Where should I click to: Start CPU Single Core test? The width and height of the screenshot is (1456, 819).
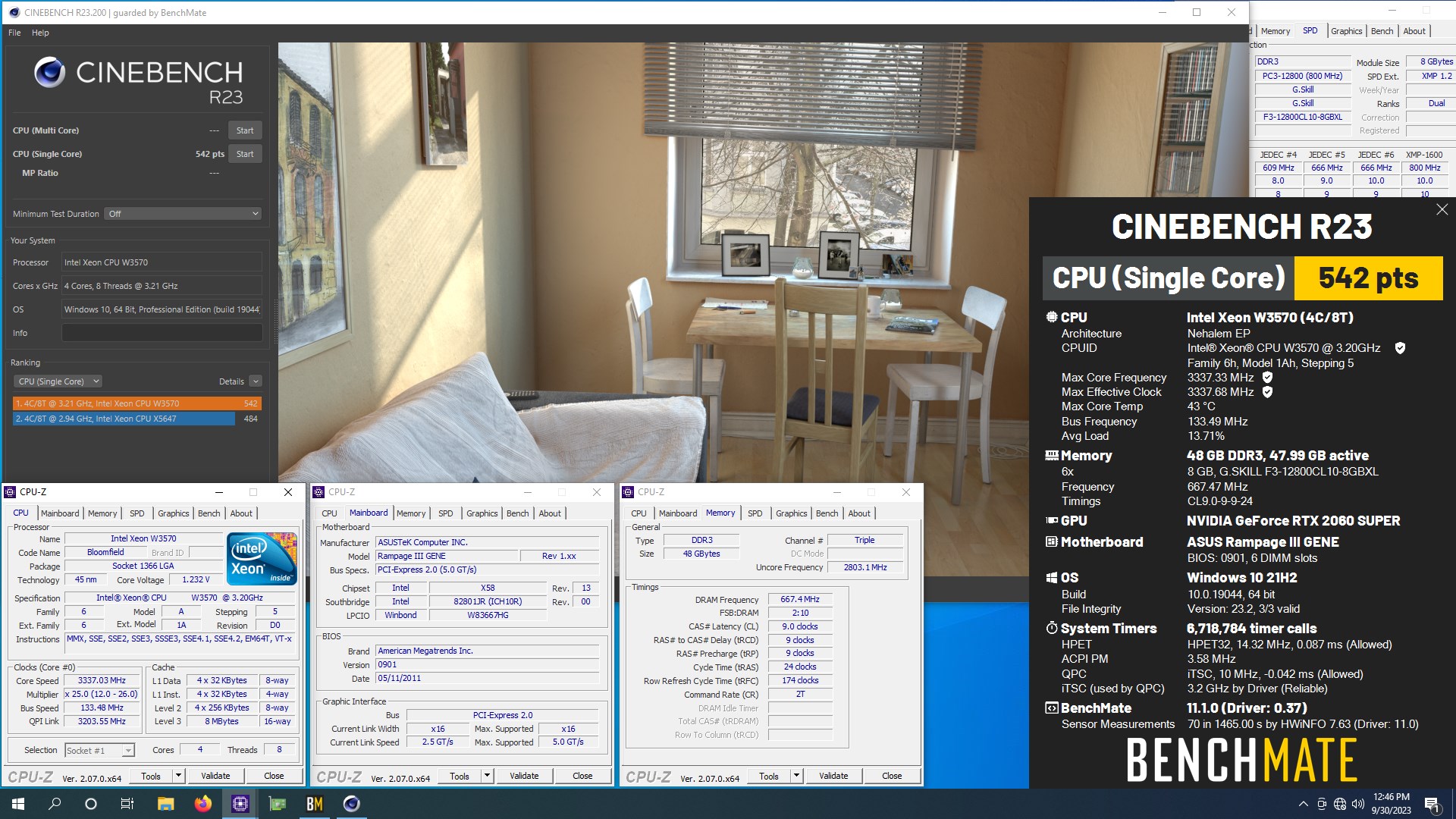point(245,154)
